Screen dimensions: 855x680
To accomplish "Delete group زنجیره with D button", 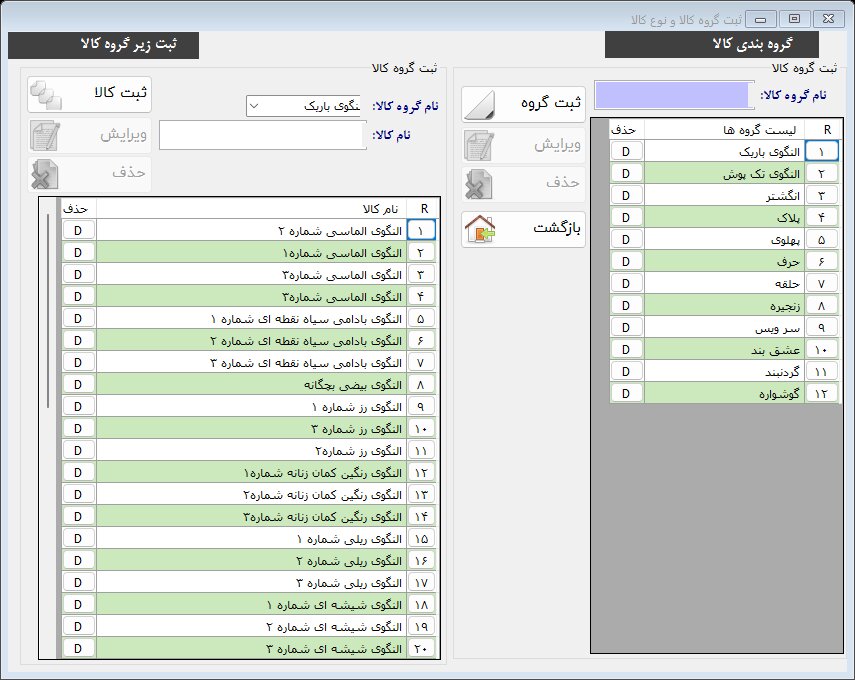I will 626,305.
